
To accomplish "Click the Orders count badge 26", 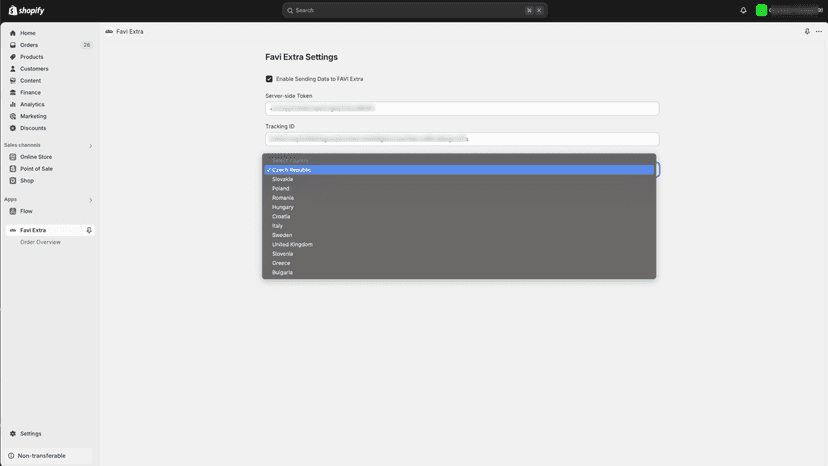I will (87, 45).
